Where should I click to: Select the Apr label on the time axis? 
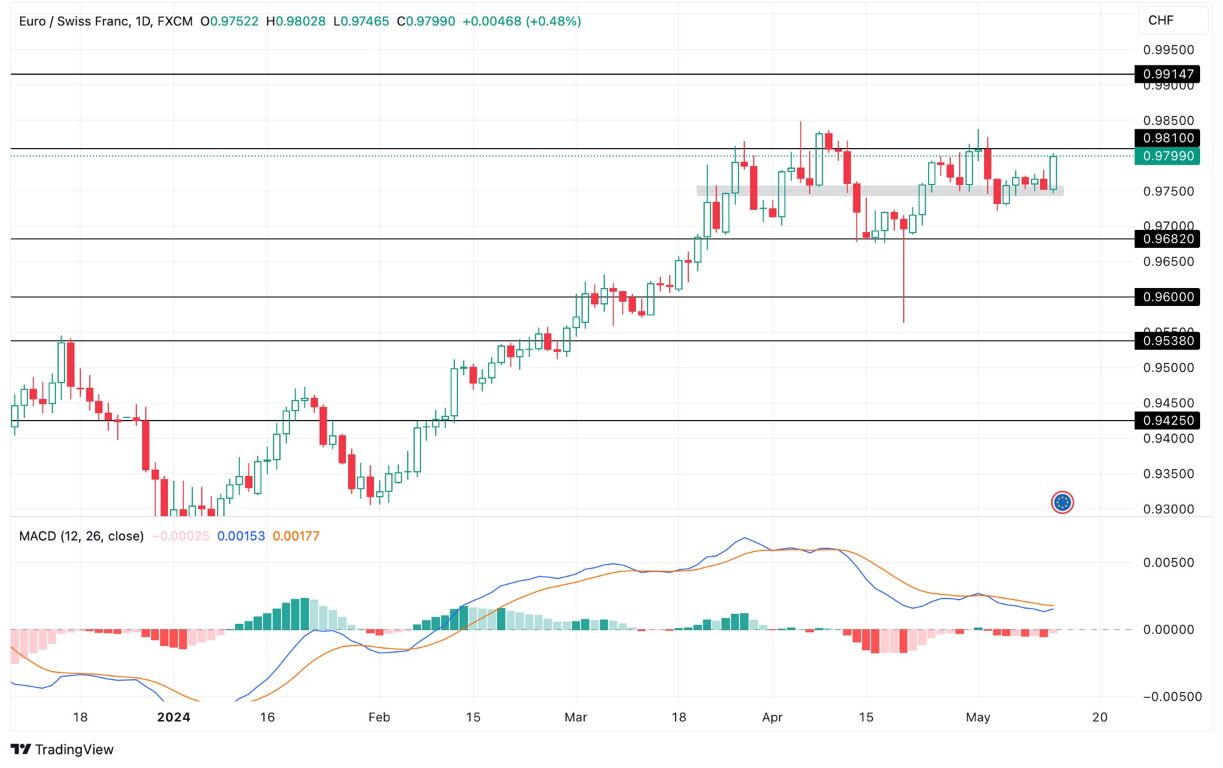pyautogui.click(x=774, y=717)
